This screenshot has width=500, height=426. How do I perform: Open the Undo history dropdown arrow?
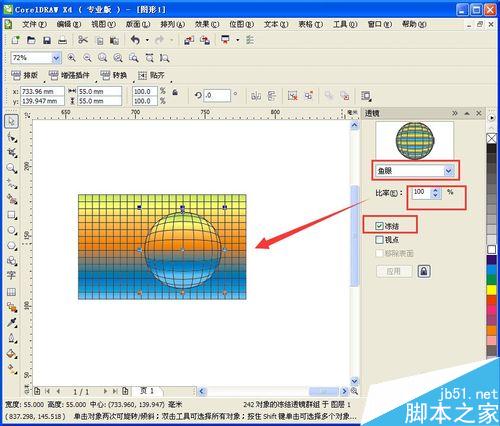[x=147, y=40]
